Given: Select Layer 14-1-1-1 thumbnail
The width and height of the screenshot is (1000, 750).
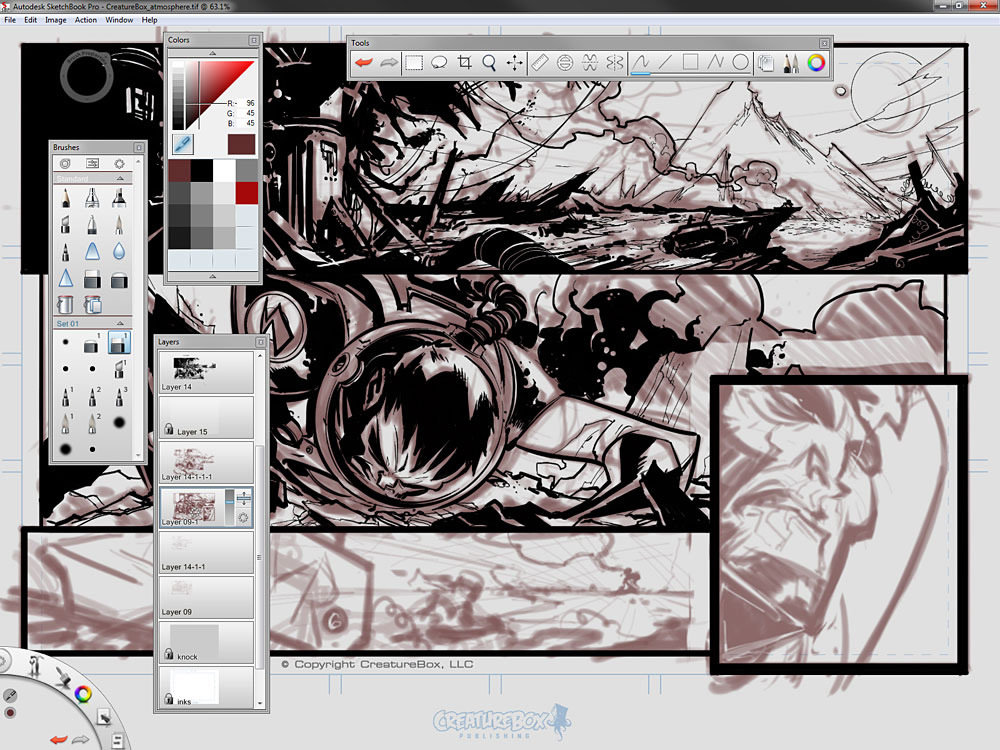Looking at the screenshot, I should coord(194,460).
